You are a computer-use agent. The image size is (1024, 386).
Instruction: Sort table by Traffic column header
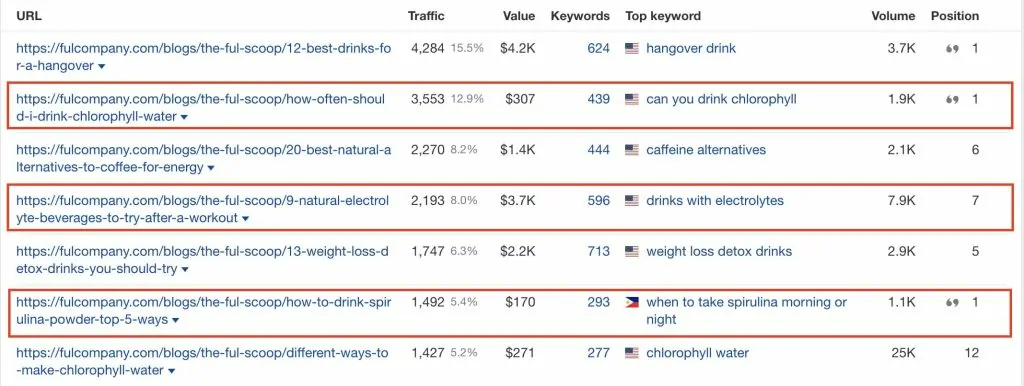(x=426, y=16)
